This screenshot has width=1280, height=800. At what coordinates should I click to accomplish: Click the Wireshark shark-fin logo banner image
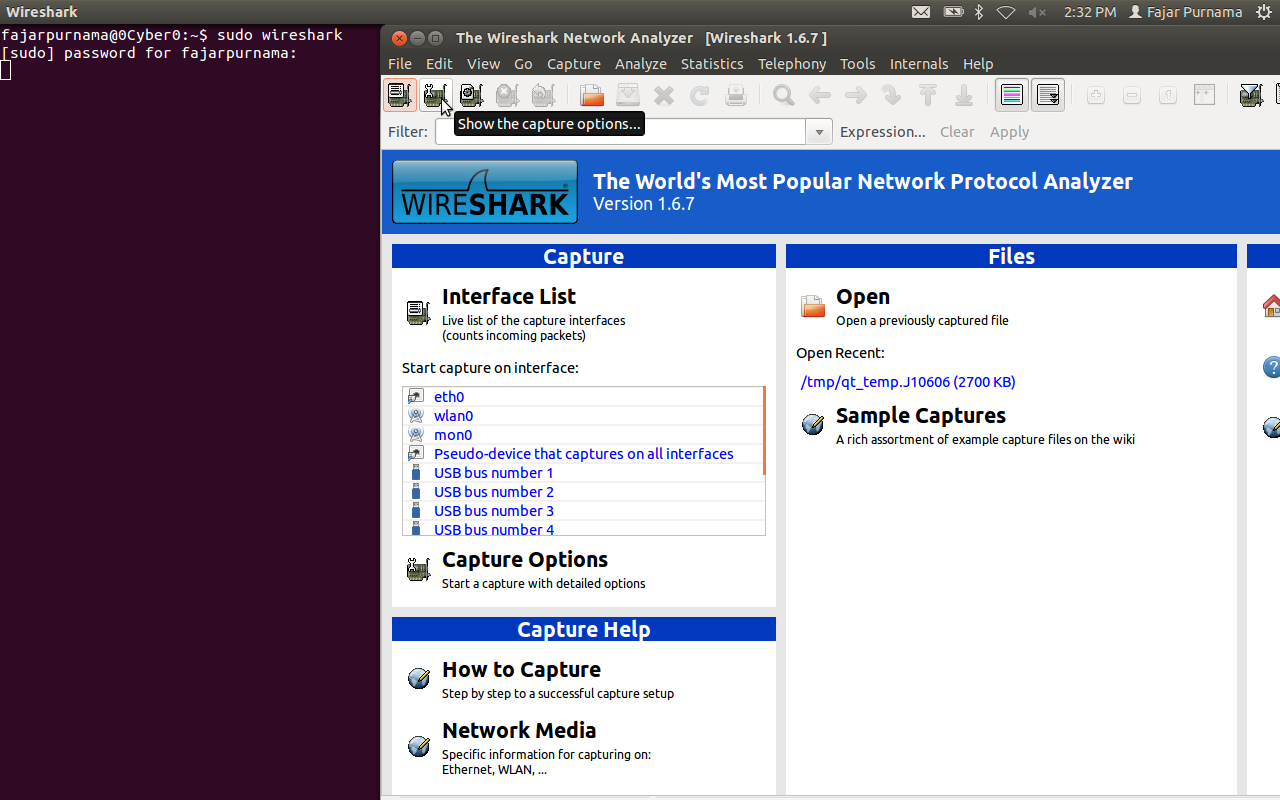485,191
